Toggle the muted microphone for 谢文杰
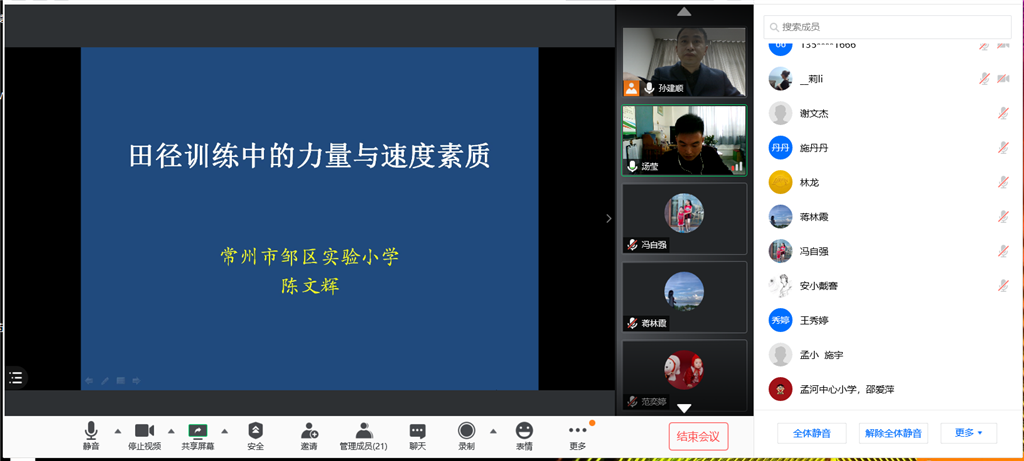This screenshot has width=1024, height=461. pyautogui.click(x=1003, y=114)
